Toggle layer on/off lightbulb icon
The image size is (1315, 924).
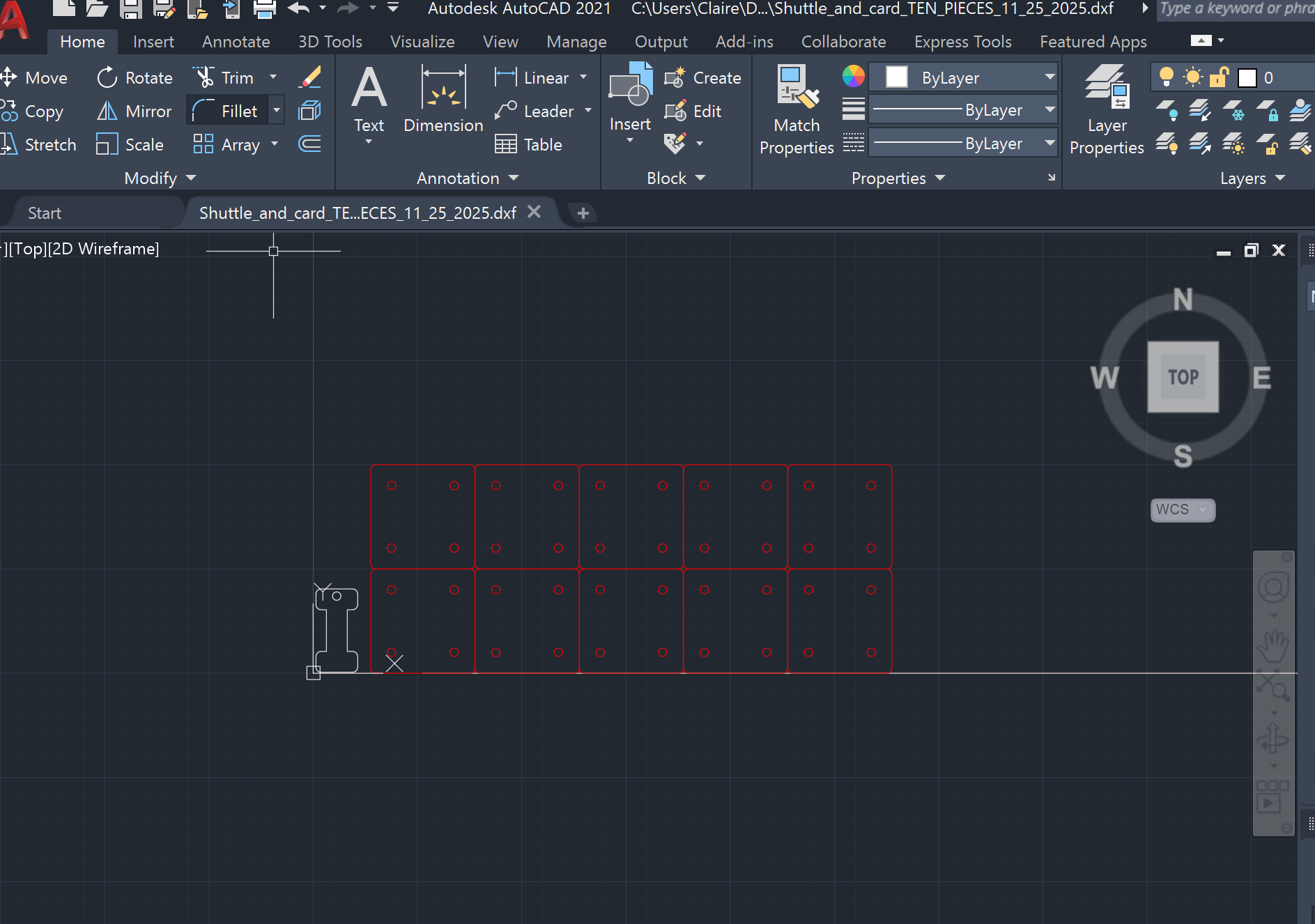(x=1166, y=77)
